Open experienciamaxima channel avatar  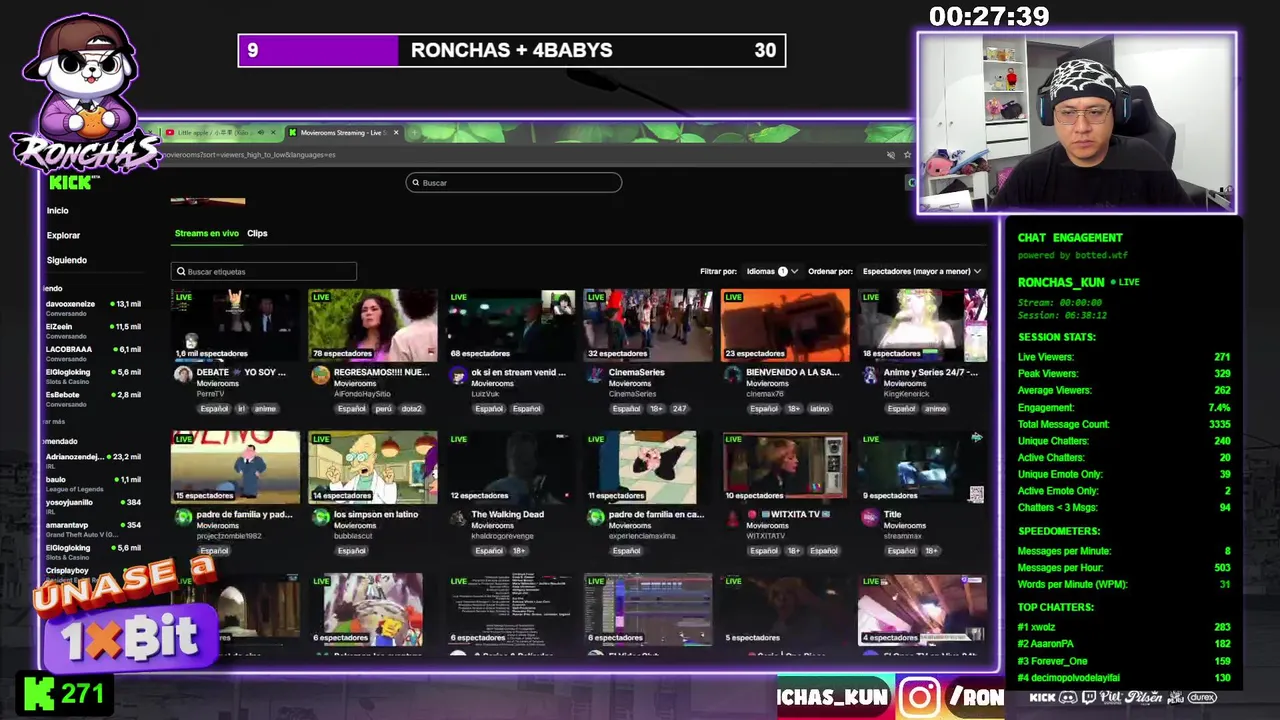coord(595,516)
